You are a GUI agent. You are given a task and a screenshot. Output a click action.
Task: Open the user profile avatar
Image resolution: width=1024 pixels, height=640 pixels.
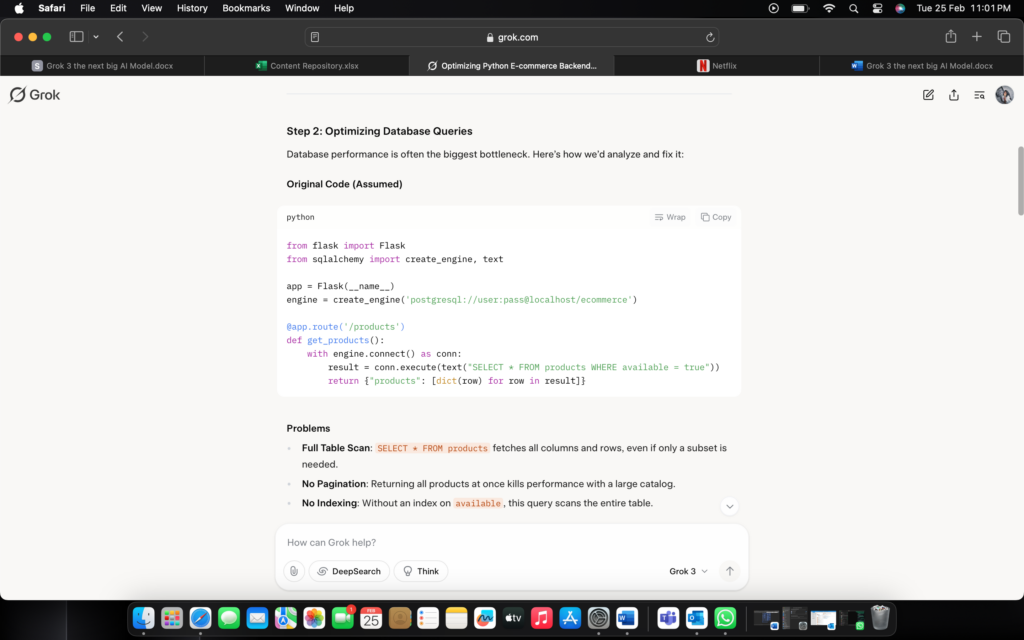tap(1004, 95)
